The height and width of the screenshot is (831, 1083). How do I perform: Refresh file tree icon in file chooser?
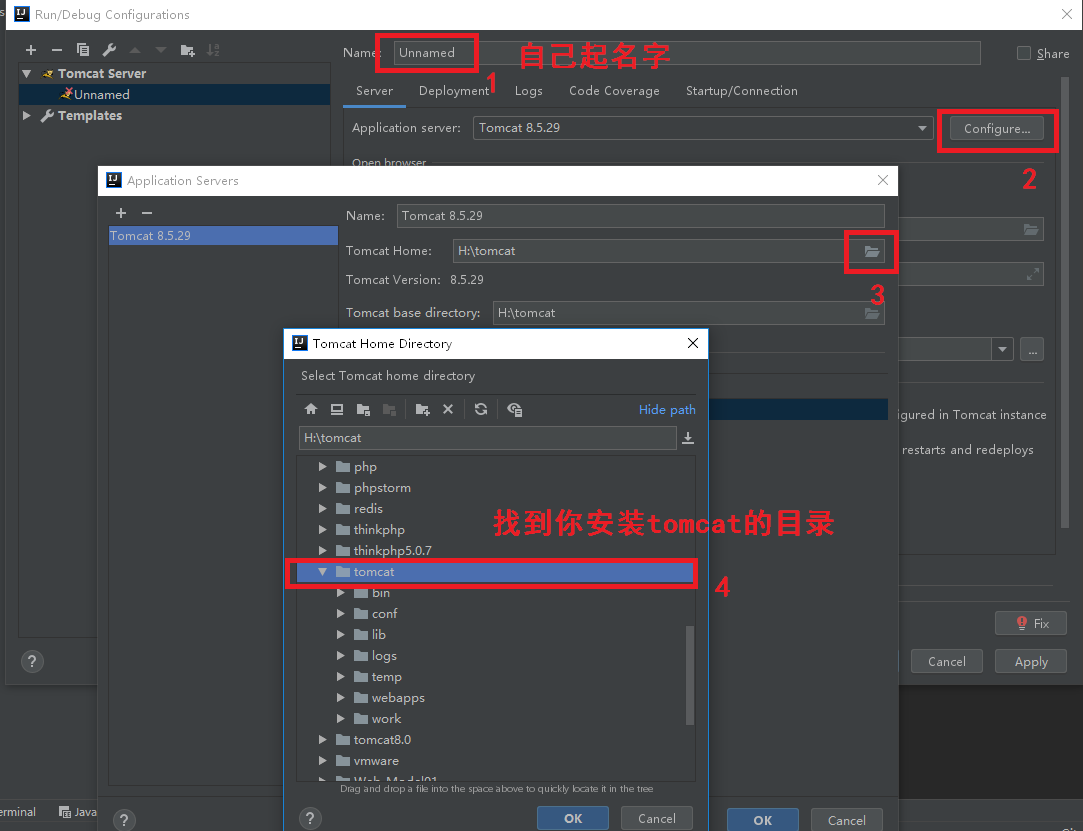[481, 409]
